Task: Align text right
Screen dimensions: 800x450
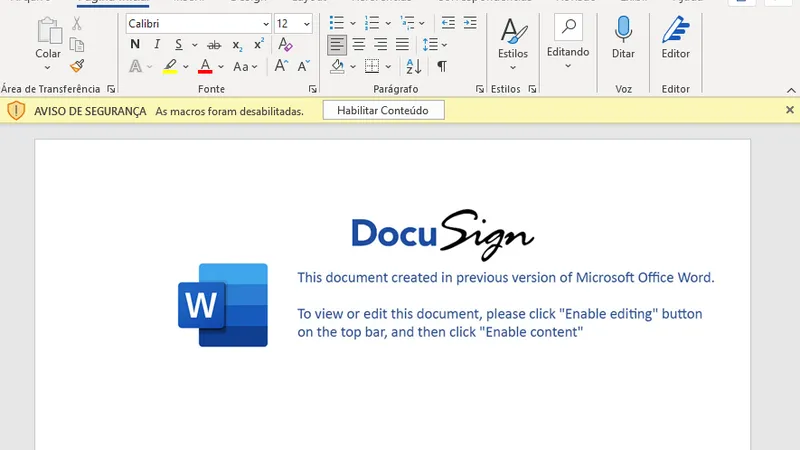Action: [381, 45]
